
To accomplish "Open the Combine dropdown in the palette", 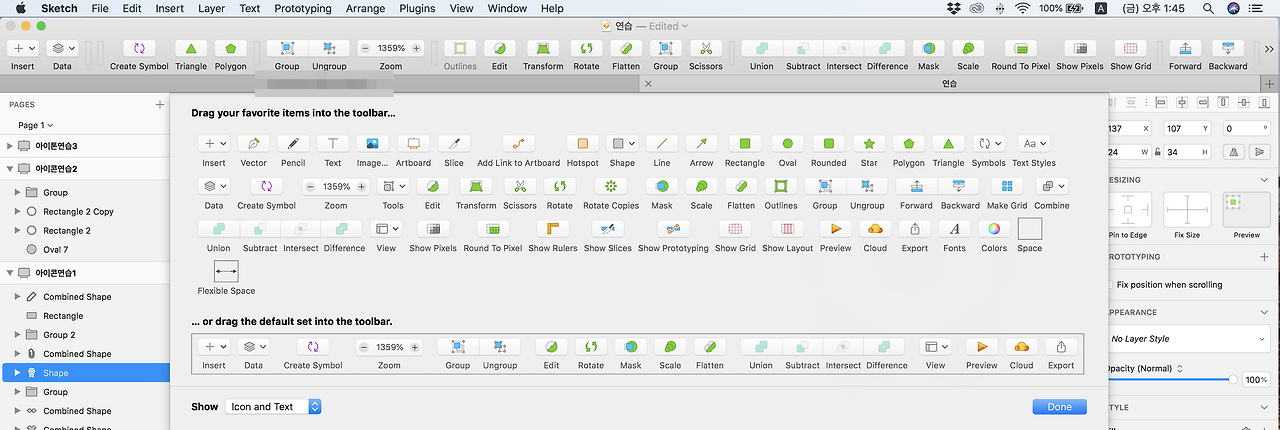I will 1051,186.
